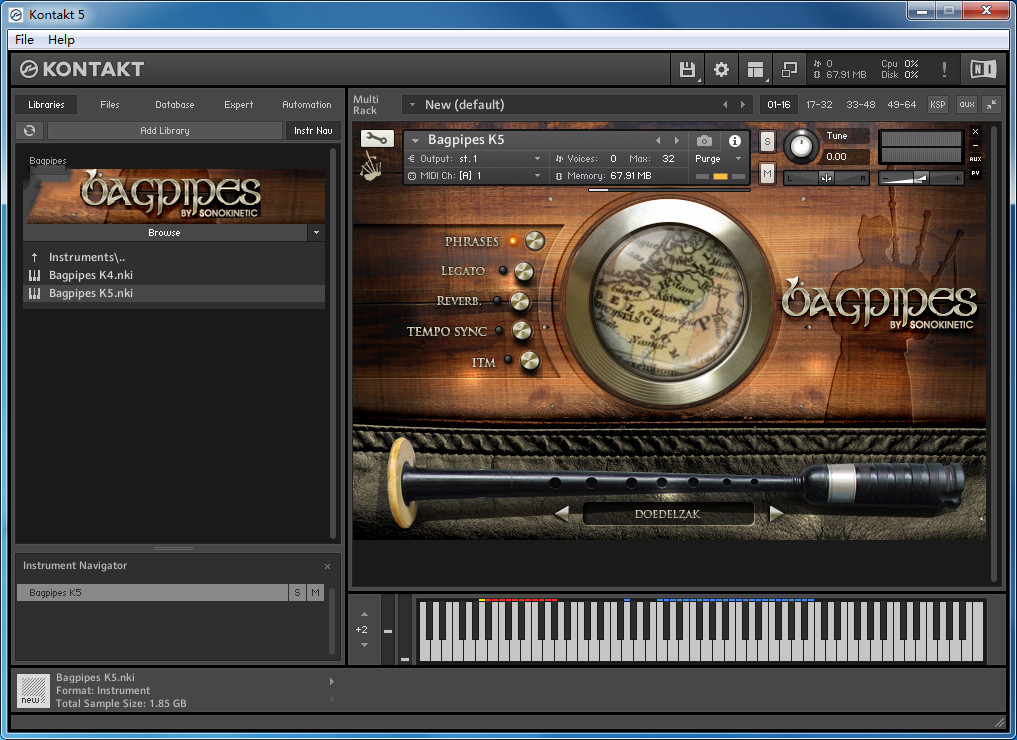
Task: Close the Instrument Navigator pane
Action: click(x=328, y=566)
